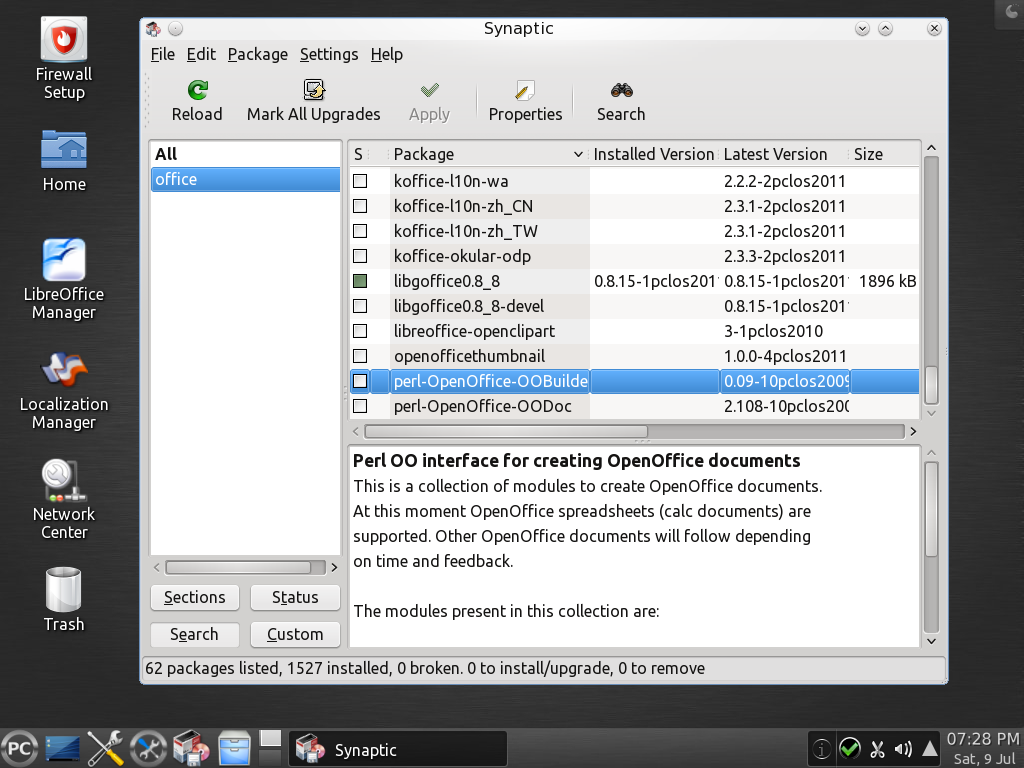Select the 'All' filter entry
This screenshot has height=768, width=1024.
(x=246, y=154)
